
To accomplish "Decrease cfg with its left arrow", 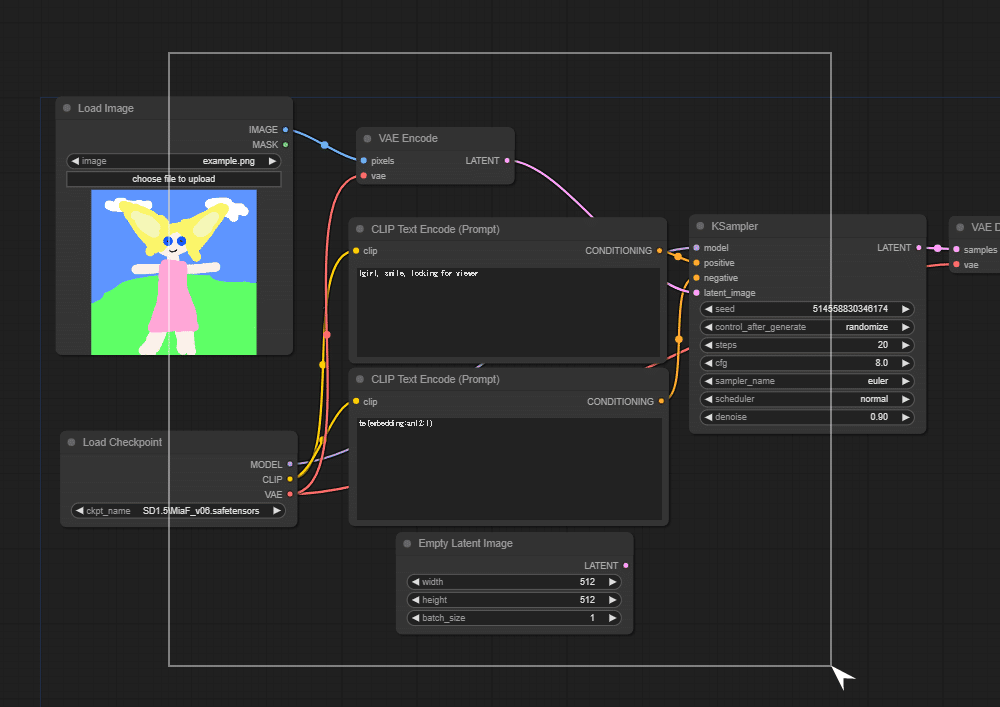I will 709,363.
